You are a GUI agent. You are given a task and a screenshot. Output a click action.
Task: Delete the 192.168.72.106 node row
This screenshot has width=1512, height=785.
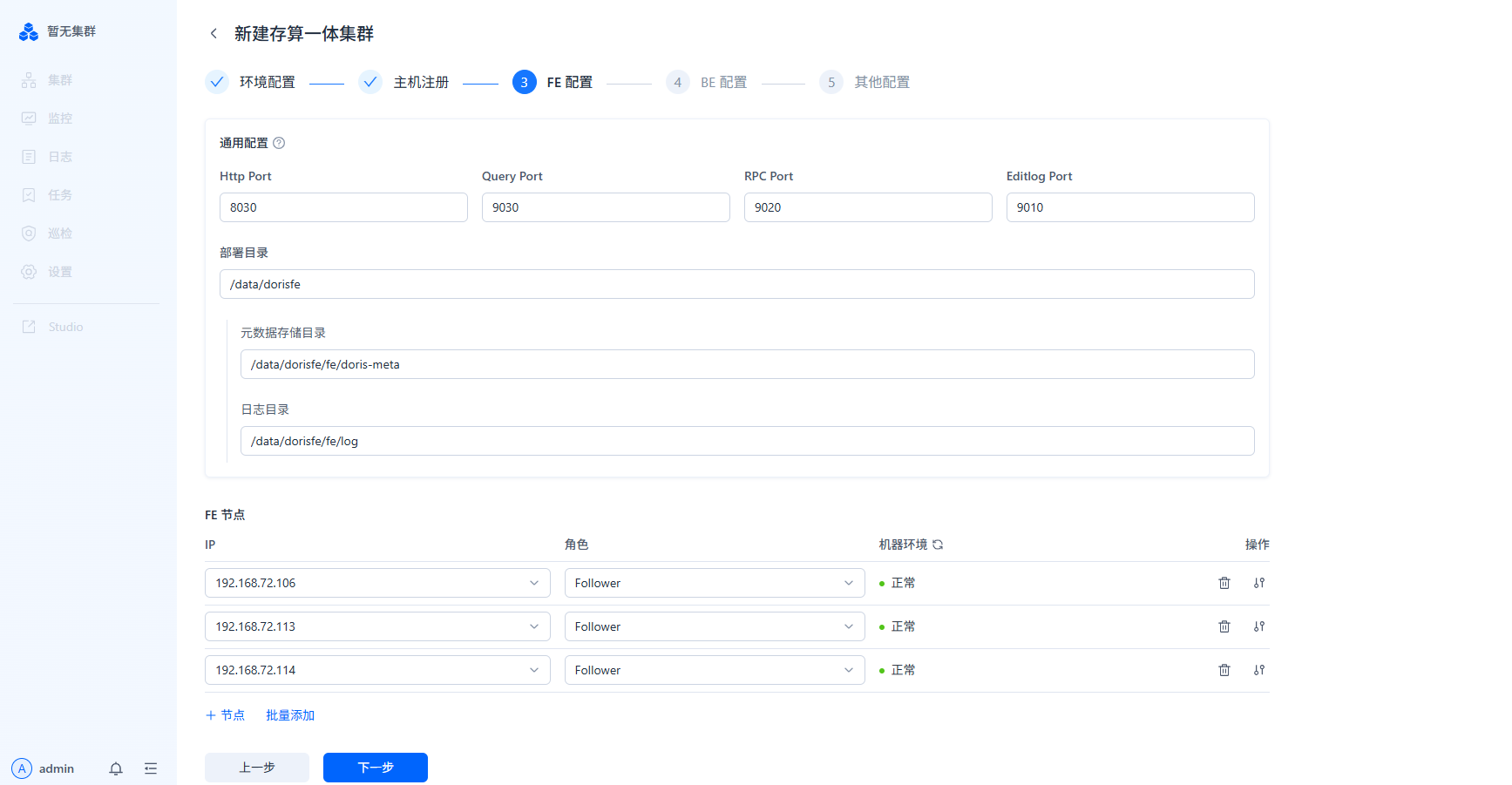1224,583
